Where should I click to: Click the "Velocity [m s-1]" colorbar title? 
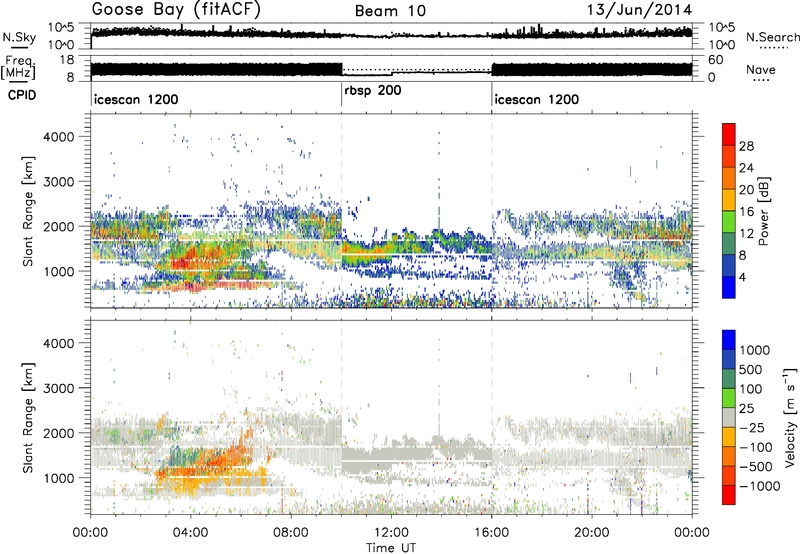[x=790, y=417]
